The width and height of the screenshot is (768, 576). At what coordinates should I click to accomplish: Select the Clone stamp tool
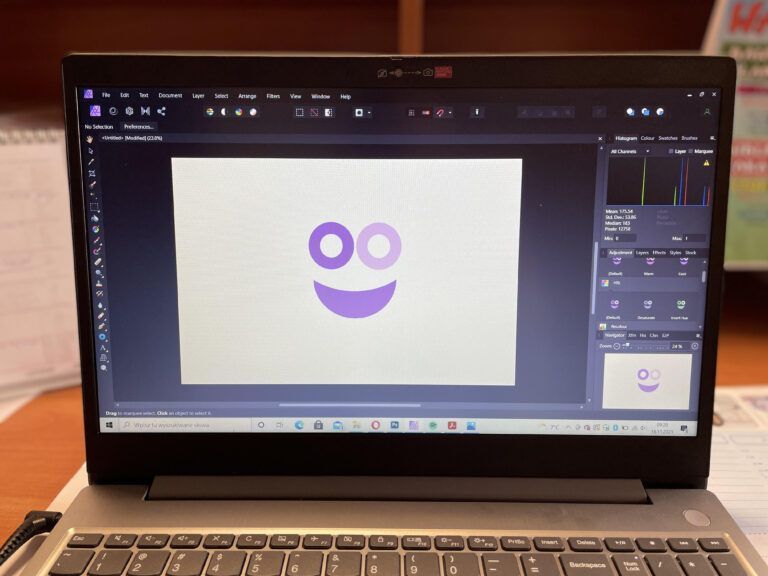(99, 283)
